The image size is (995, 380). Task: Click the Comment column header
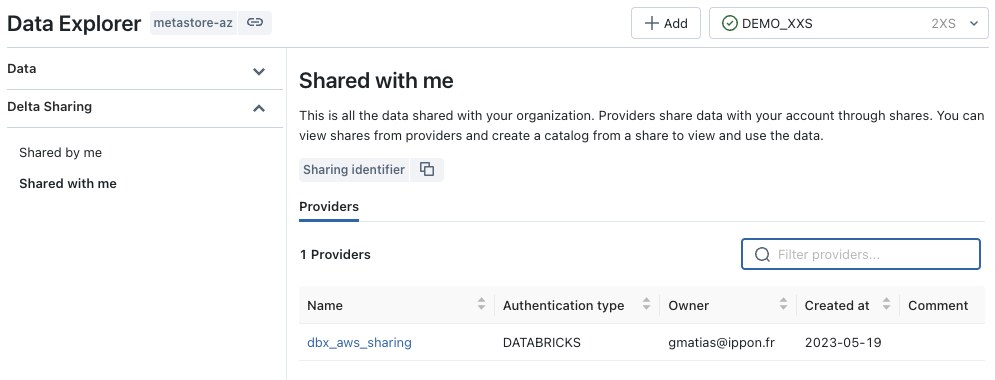pos(938,305)
